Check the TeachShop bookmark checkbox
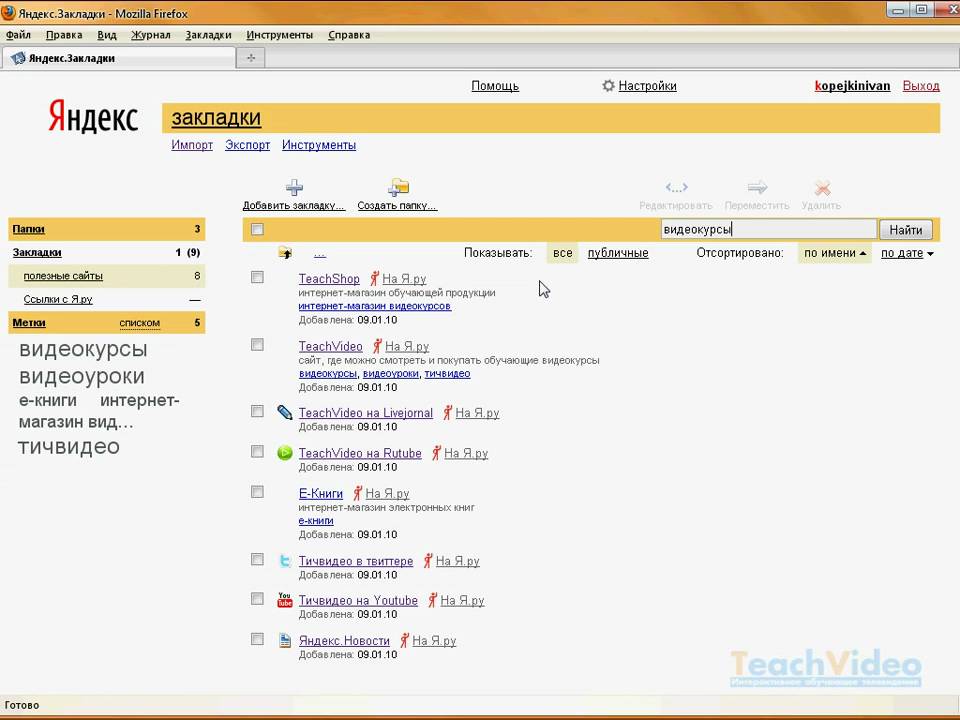This screenshot has width=960, height=720. tap(257, 277)
